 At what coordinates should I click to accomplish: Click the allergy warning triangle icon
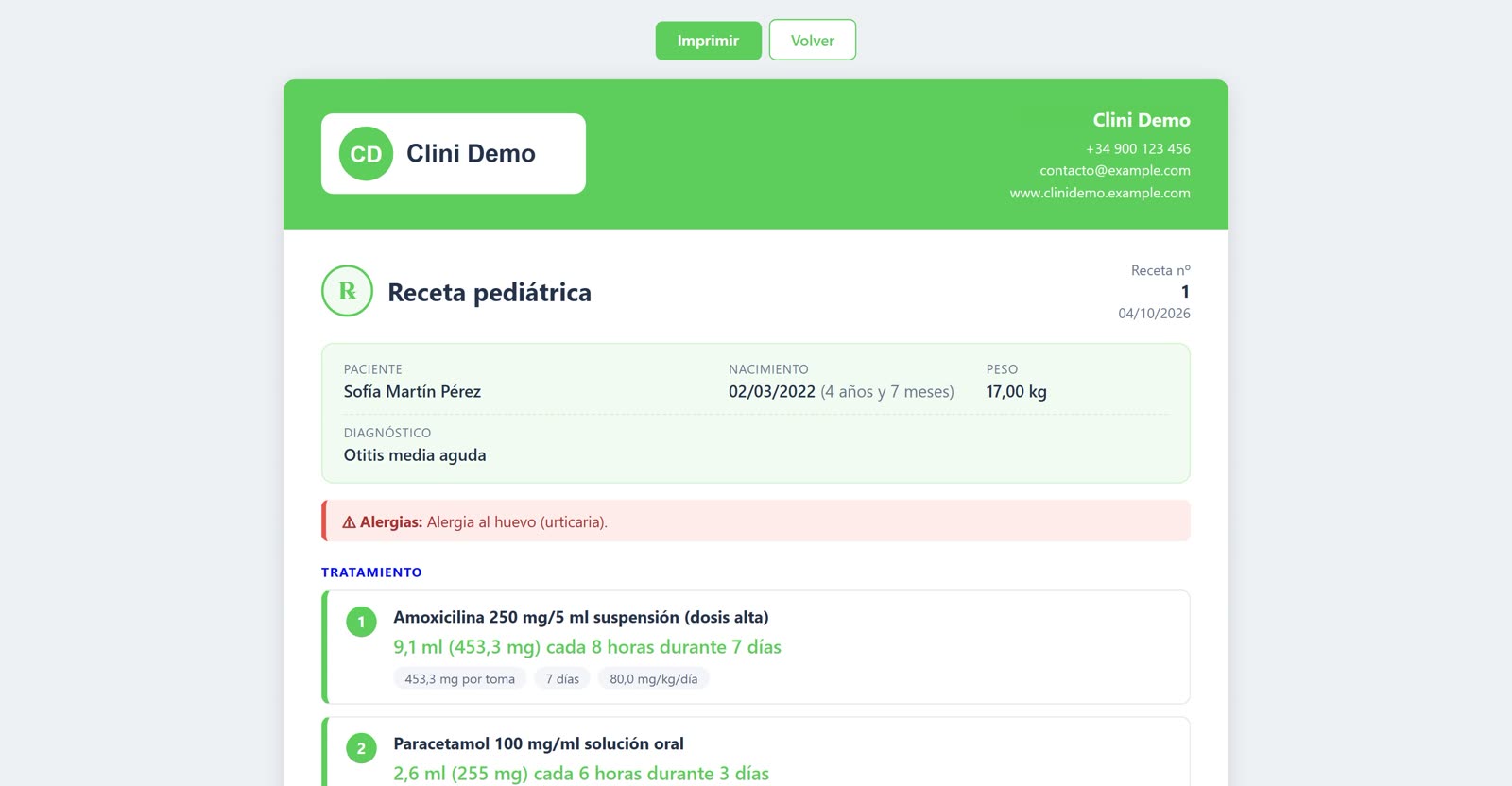click(349, 522)
